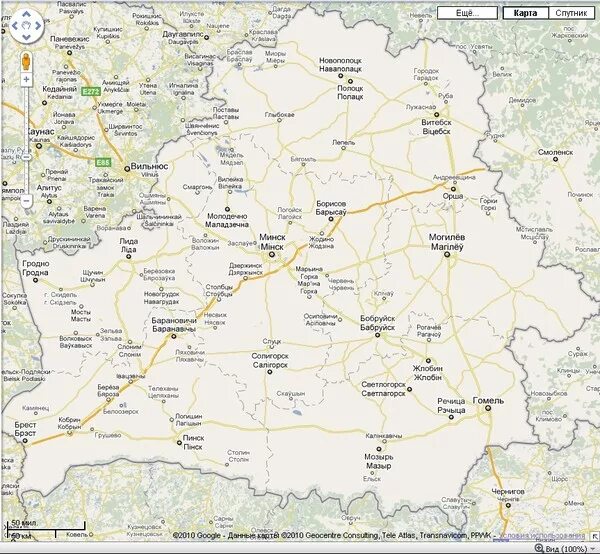The height and width of the screenshot is (554, 600).
Task: Click the zoom slider handle
Action: click(x=26, y=157)
